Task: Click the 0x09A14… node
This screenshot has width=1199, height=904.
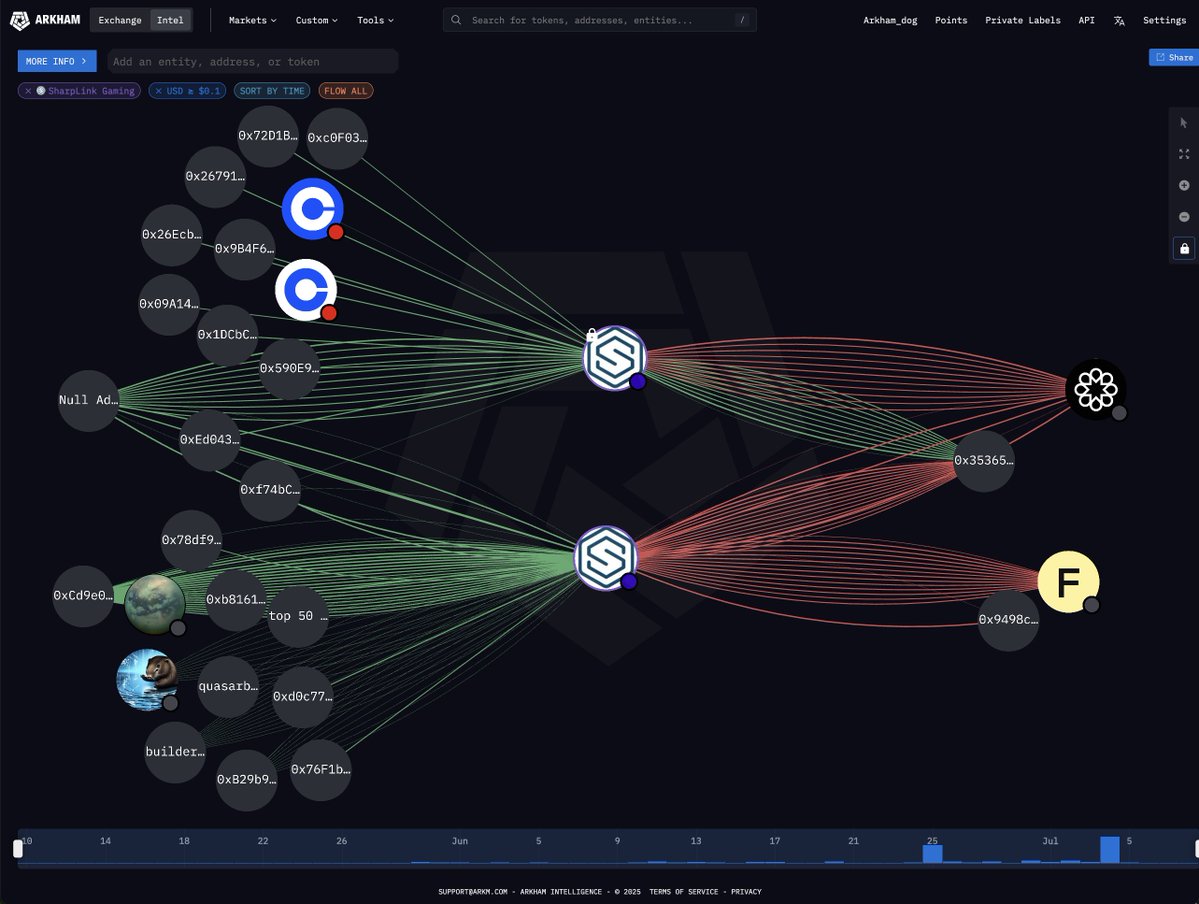Action: pyautogui.click(x=168, y=304)
